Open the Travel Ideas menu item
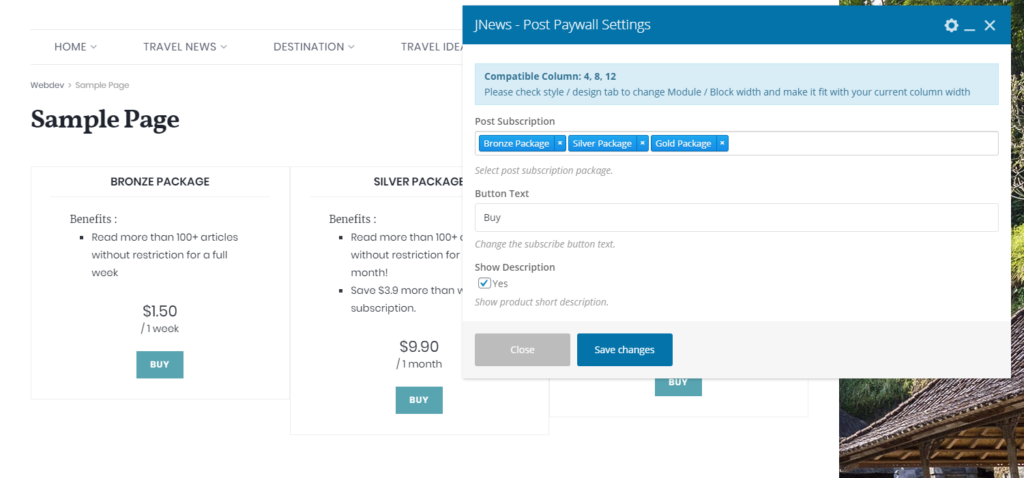Viewport: 1024px width, 478px height. (x=432, y=47)
